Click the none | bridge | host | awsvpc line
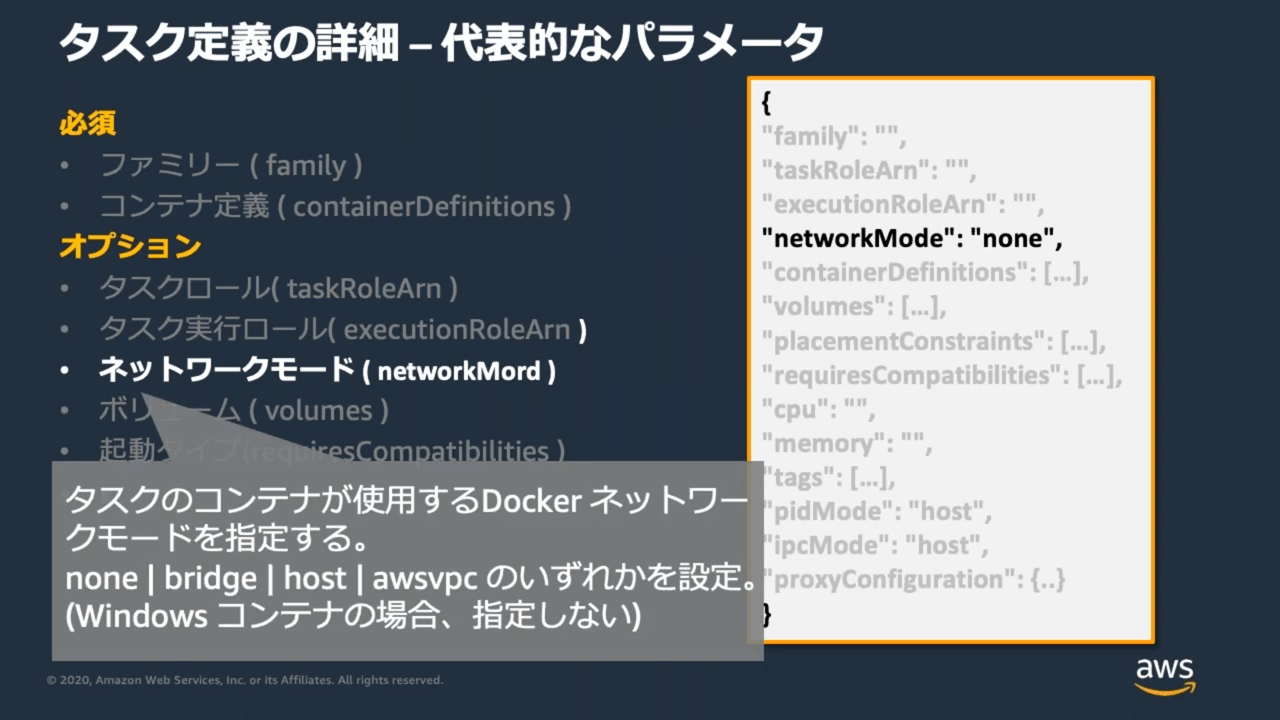 click(410, 578)
